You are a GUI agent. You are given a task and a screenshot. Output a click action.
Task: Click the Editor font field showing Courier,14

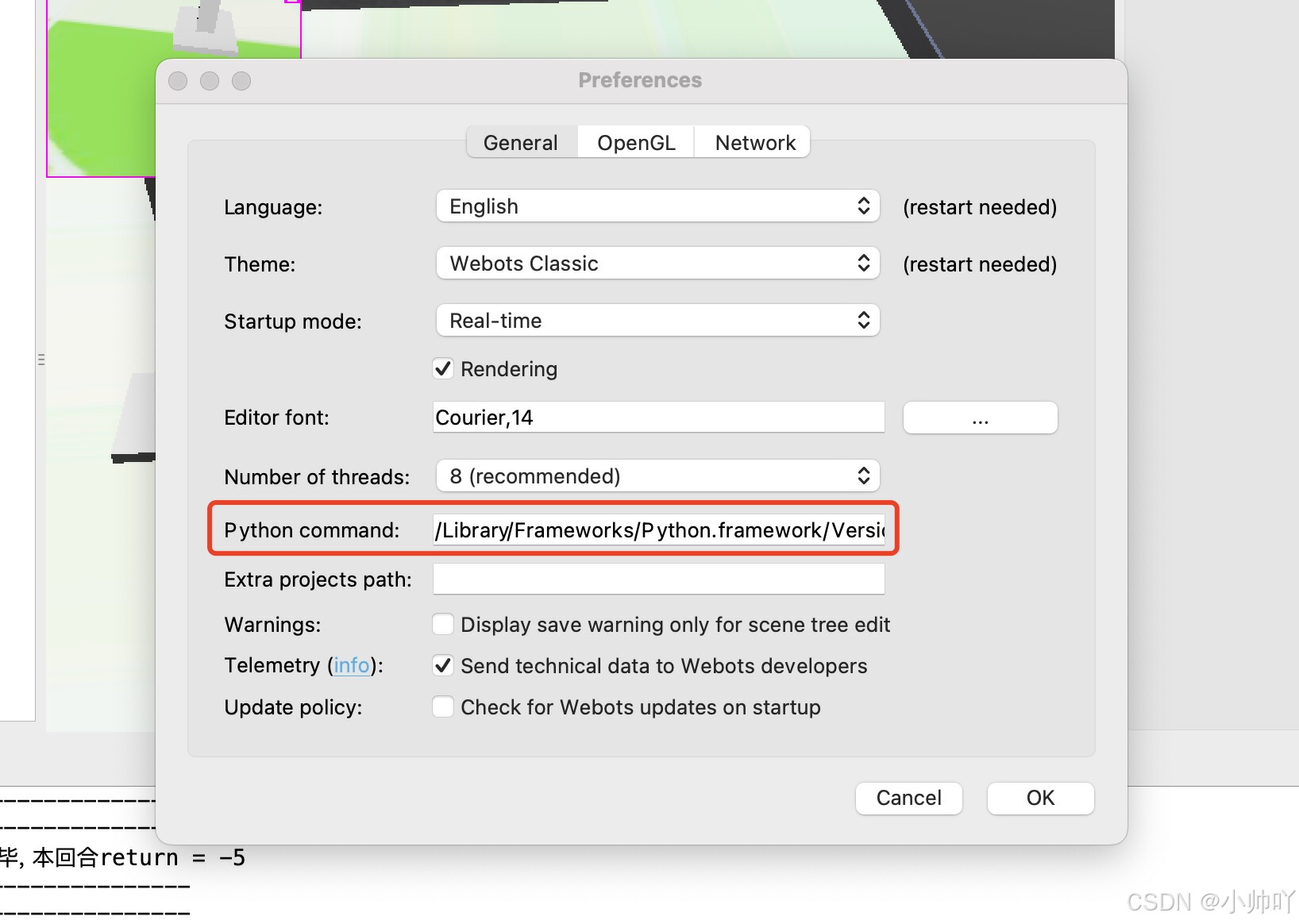[x=658, y=418]
